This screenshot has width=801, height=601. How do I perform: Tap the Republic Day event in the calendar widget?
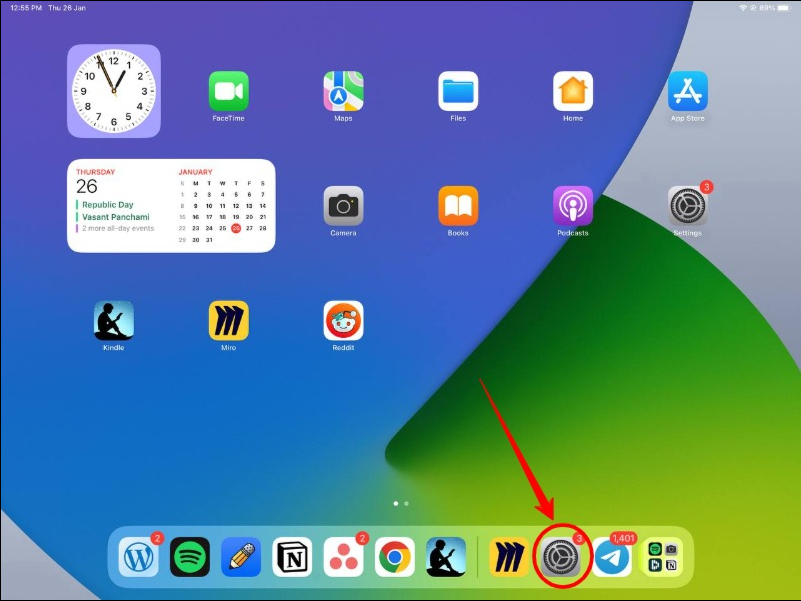(108, 205)
